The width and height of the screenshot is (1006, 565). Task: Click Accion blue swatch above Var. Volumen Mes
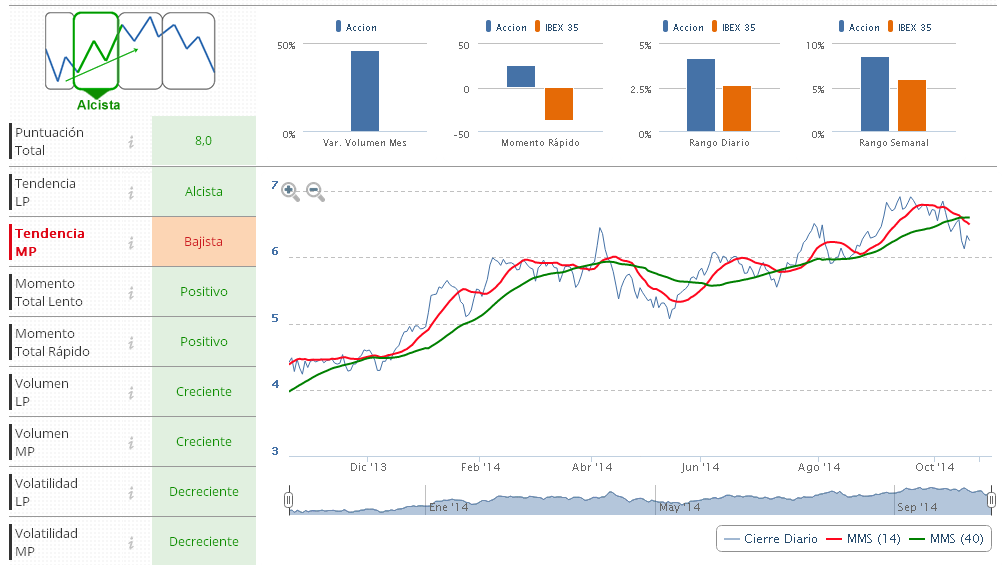[x=339, y=27]
